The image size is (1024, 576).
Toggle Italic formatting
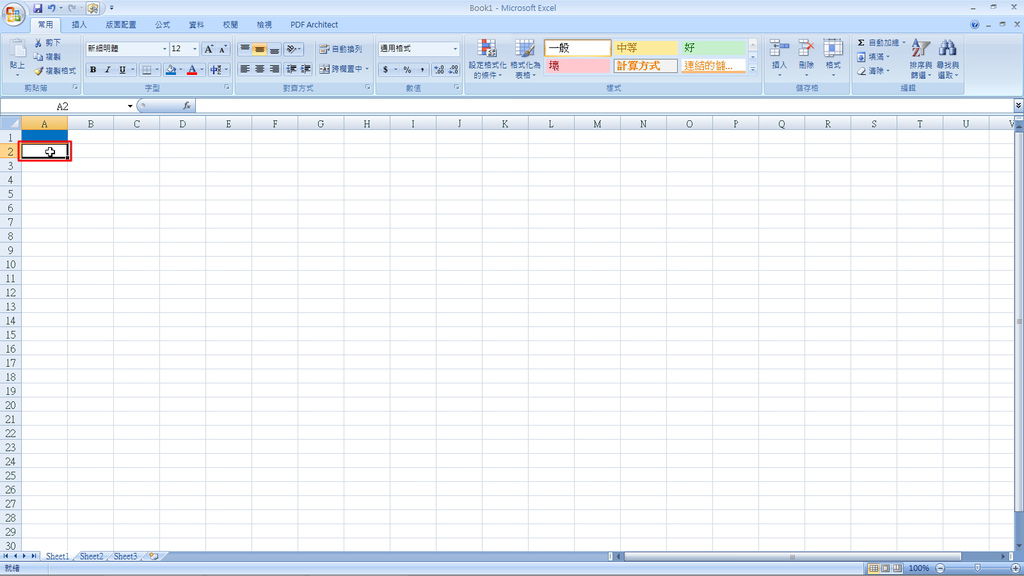107,69
